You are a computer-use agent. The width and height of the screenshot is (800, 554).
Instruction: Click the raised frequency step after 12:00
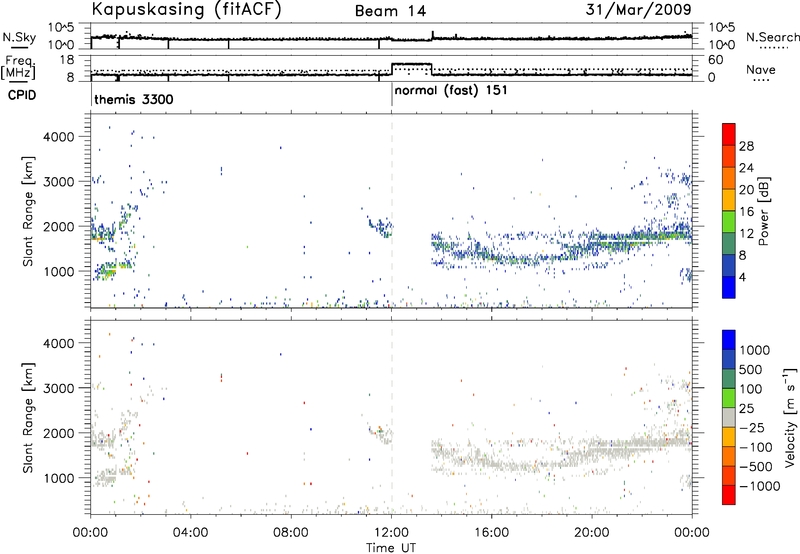tap(412, 64)
